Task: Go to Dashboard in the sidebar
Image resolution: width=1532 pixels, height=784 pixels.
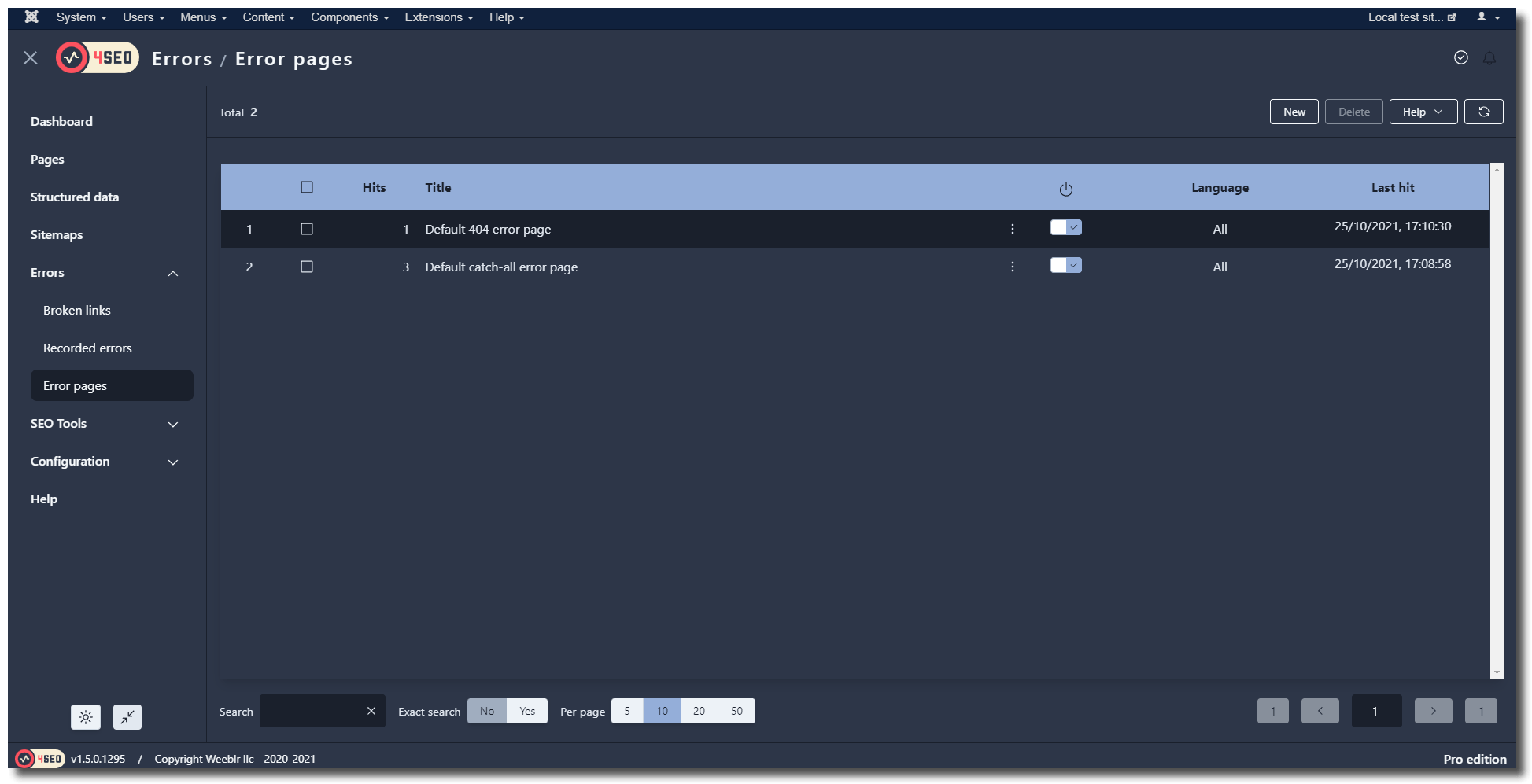Action: pyautogui.click(x=61, y=121)
